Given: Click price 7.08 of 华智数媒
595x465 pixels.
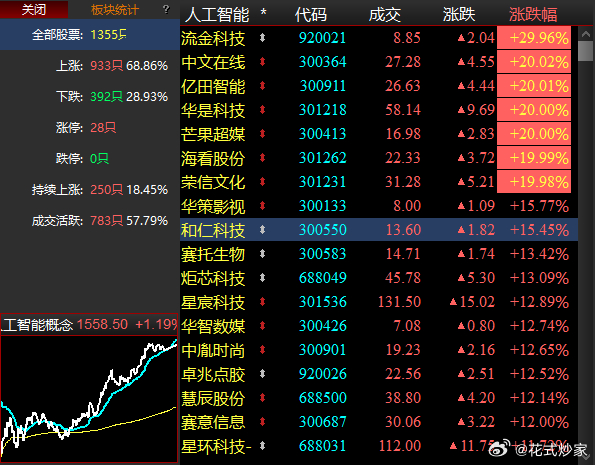Looking at the screenshot, I should pos(407,326).
